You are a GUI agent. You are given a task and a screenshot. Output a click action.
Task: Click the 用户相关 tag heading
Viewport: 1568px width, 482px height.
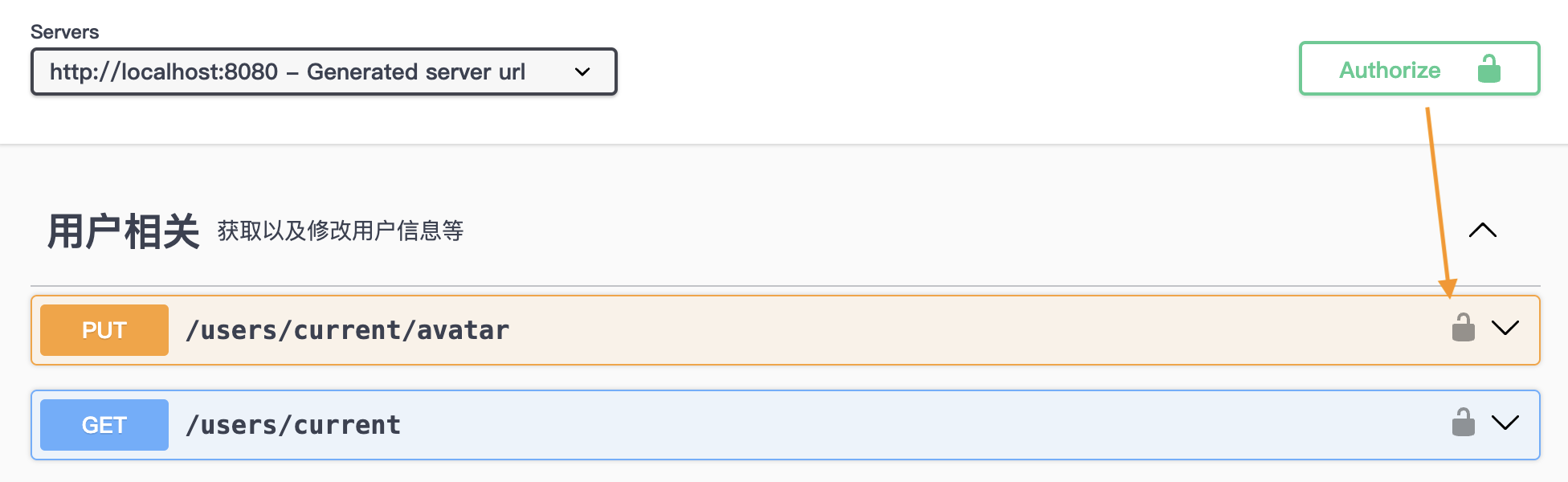(123, 231)
